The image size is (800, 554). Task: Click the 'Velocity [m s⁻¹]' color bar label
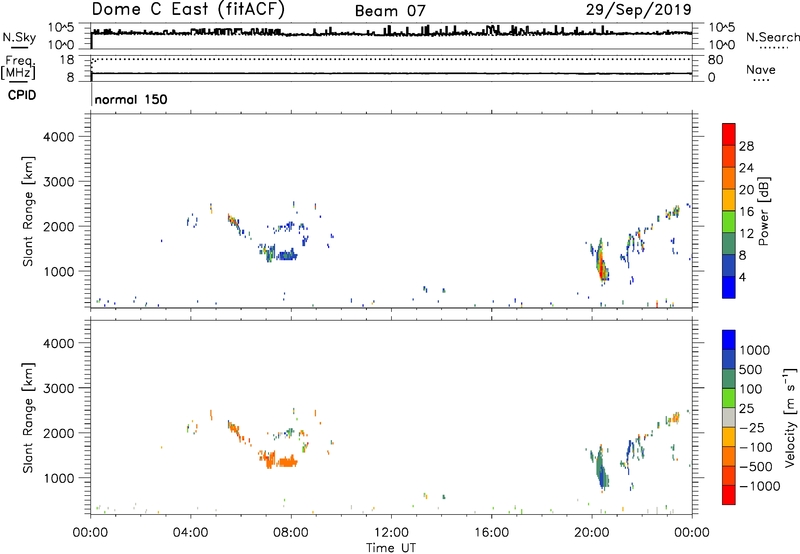790,416
